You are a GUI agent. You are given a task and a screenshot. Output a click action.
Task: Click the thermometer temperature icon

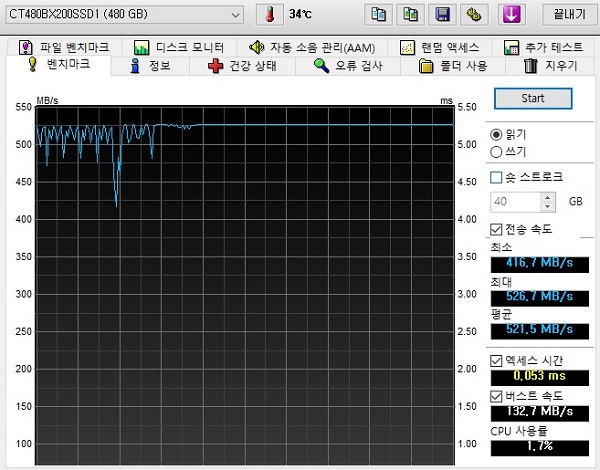pos(270,15)
